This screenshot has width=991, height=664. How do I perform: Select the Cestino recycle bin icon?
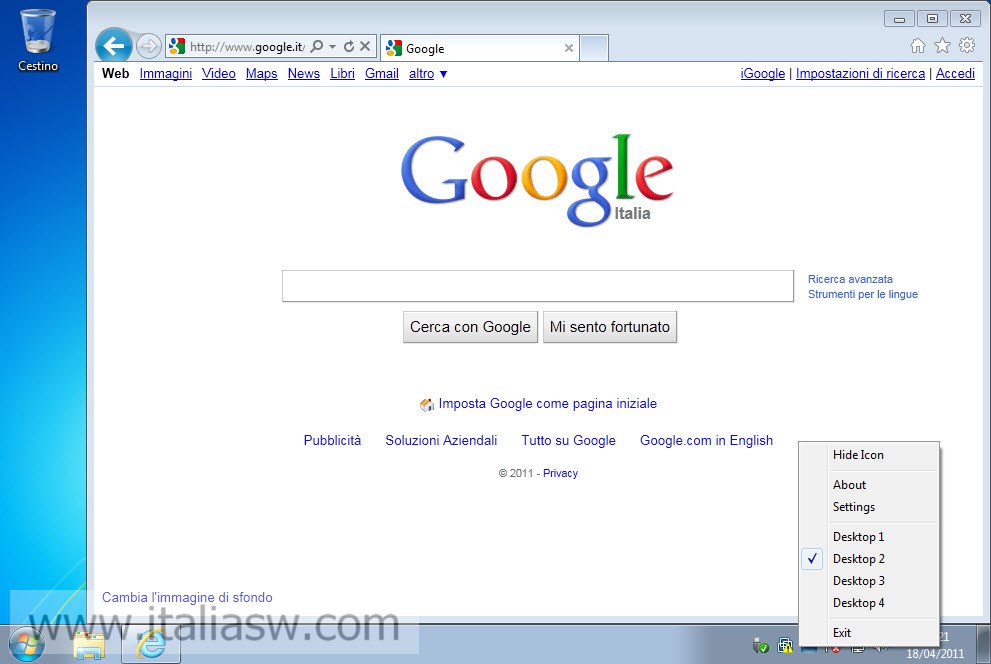click(x=38, y=40)
